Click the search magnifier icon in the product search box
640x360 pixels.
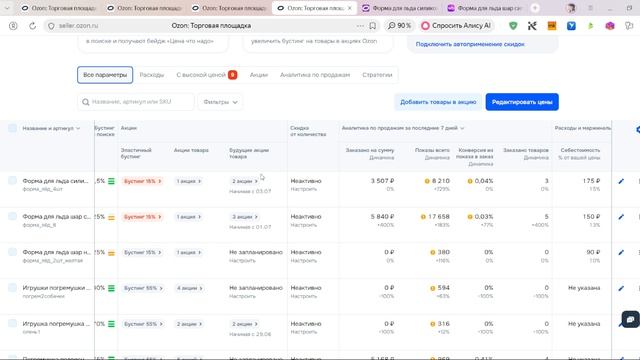(85, 102)
